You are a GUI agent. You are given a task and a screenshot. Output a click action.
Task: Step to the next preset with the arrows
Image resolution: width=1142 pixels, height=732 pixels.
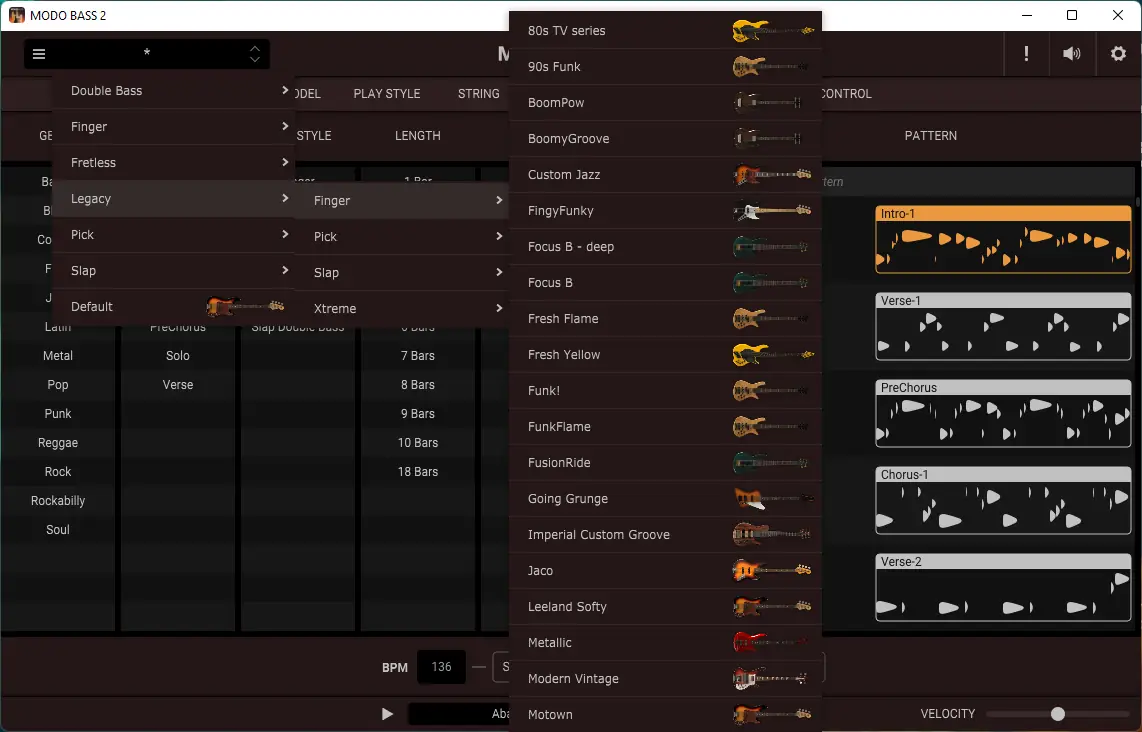[x=255, y=59]
